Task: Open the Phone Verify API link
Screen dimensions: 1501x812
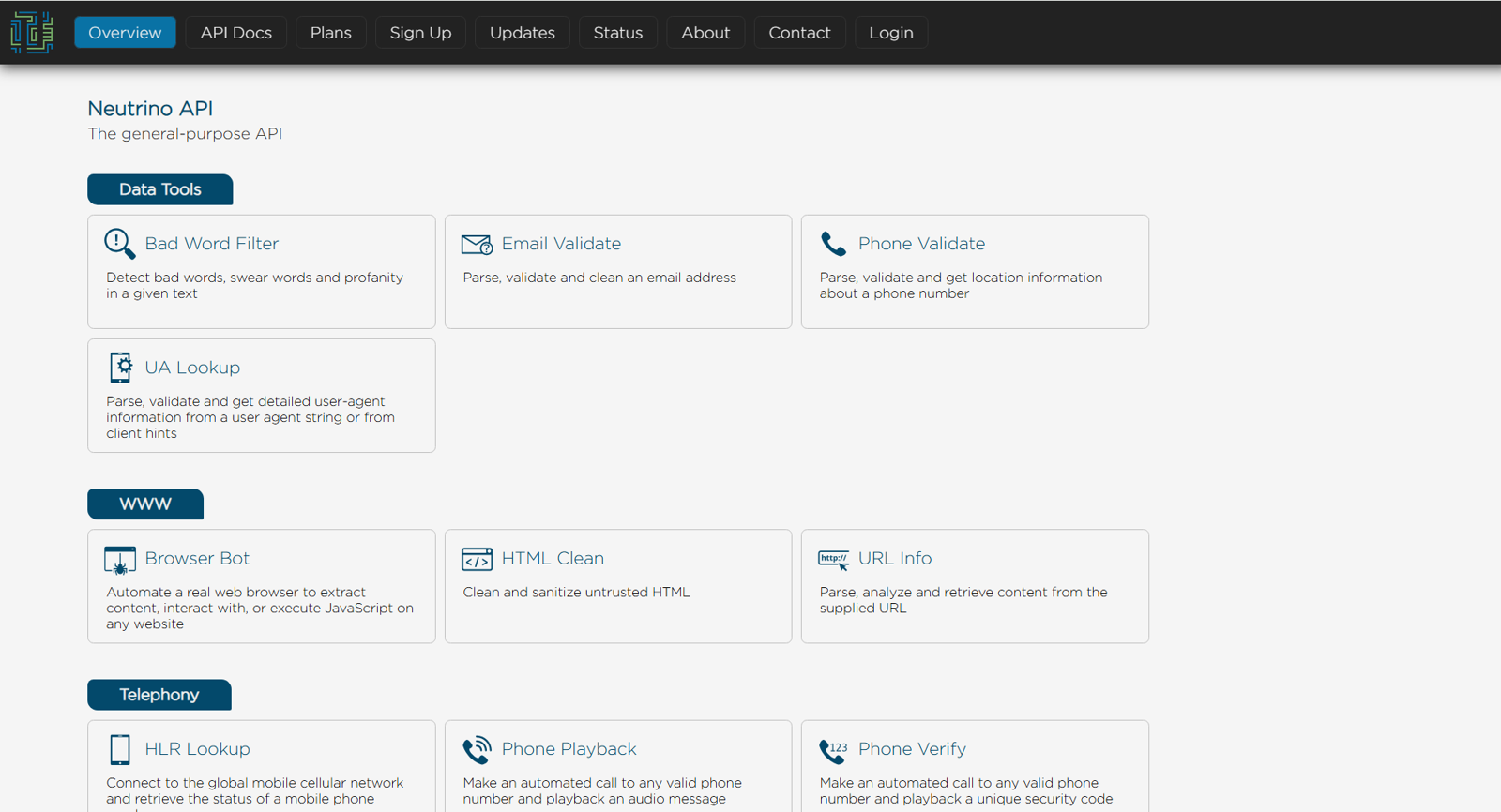Action: point(912,749)
